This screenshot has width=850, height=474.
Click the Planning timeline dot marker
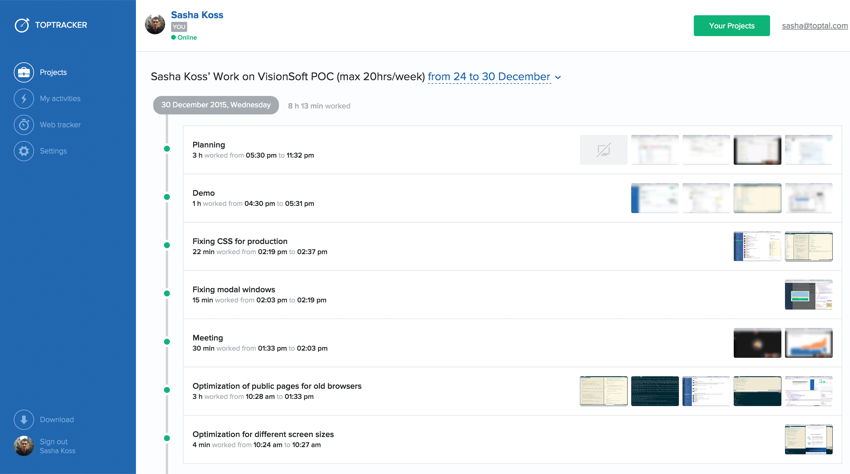(x=167, y=149)
